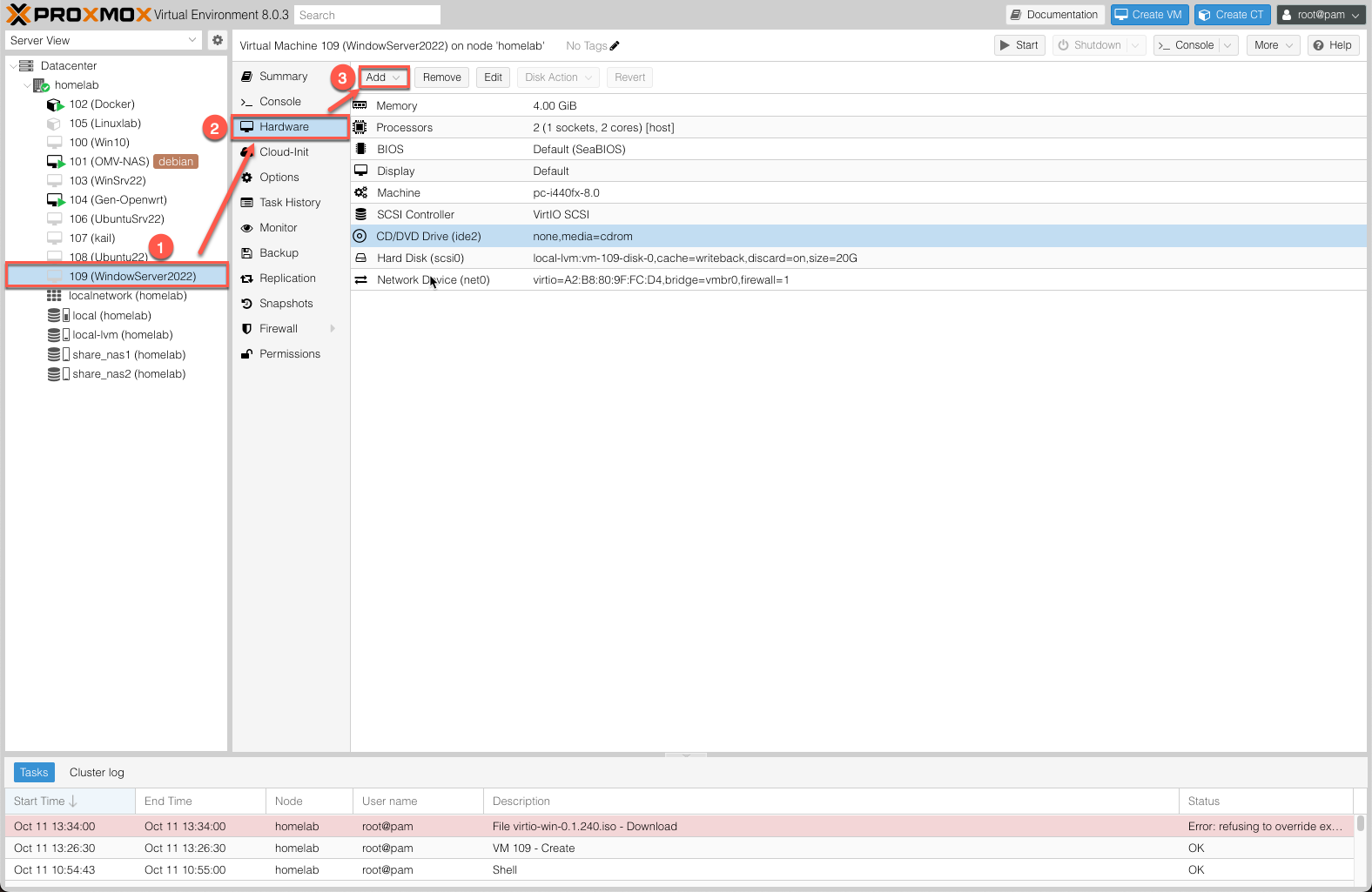Open the Add hardware dropdown
Screen dimensions: 1372x892
tap(383, 77)
